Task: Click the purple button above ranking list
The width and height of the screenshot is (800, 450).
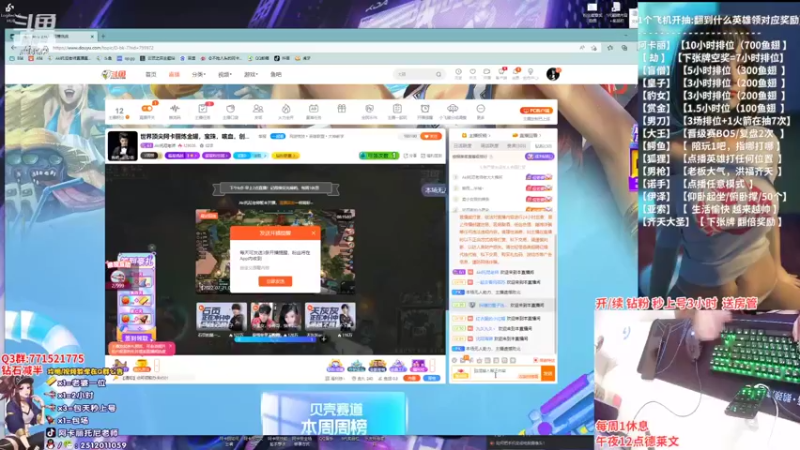Action: point(539,157)
